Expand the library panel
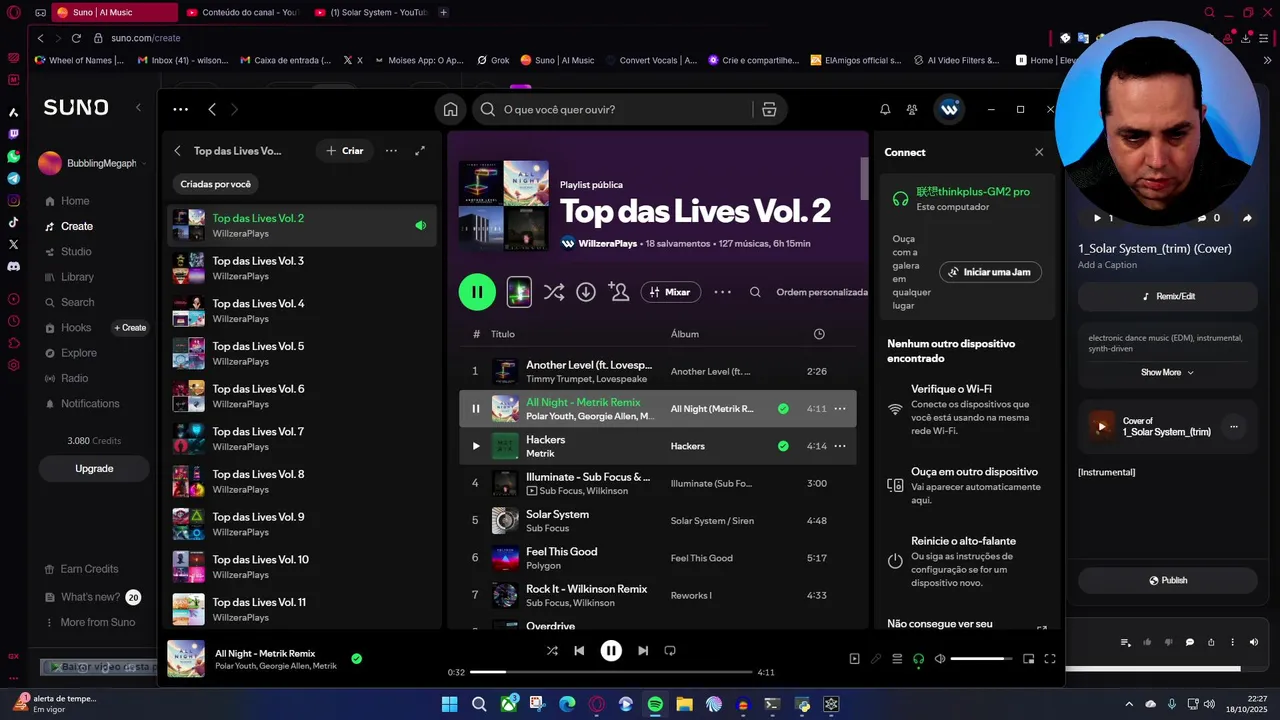The image size is (1280, 720). (x=420, y=151)
